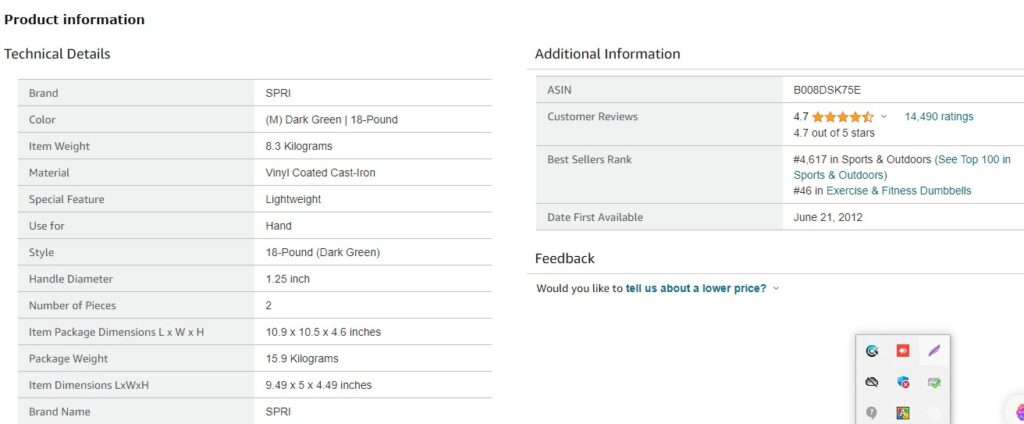The image size is (1024, 424).
Task: Click the Handle Diameter 1.25 inch value
Action: [x=287, y=279]
